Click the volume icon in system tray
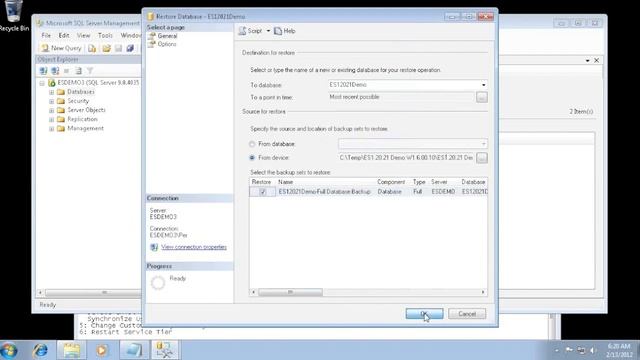Image resolution: width=640 pixels, height=360 pixels. pyautogui.click(x=593, y=350)
